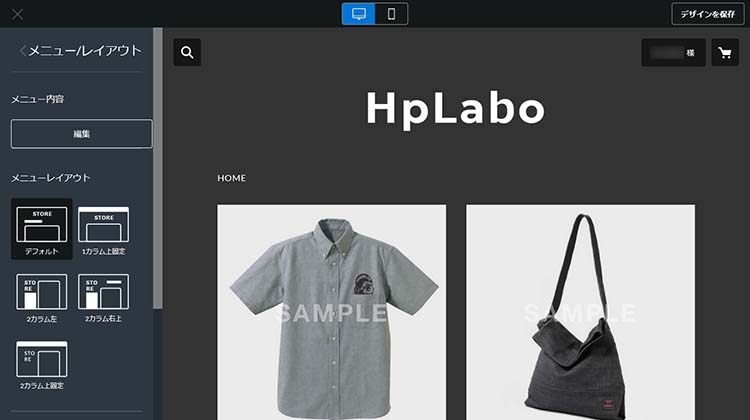Open the black shoulder bag thumbnail

581,312
